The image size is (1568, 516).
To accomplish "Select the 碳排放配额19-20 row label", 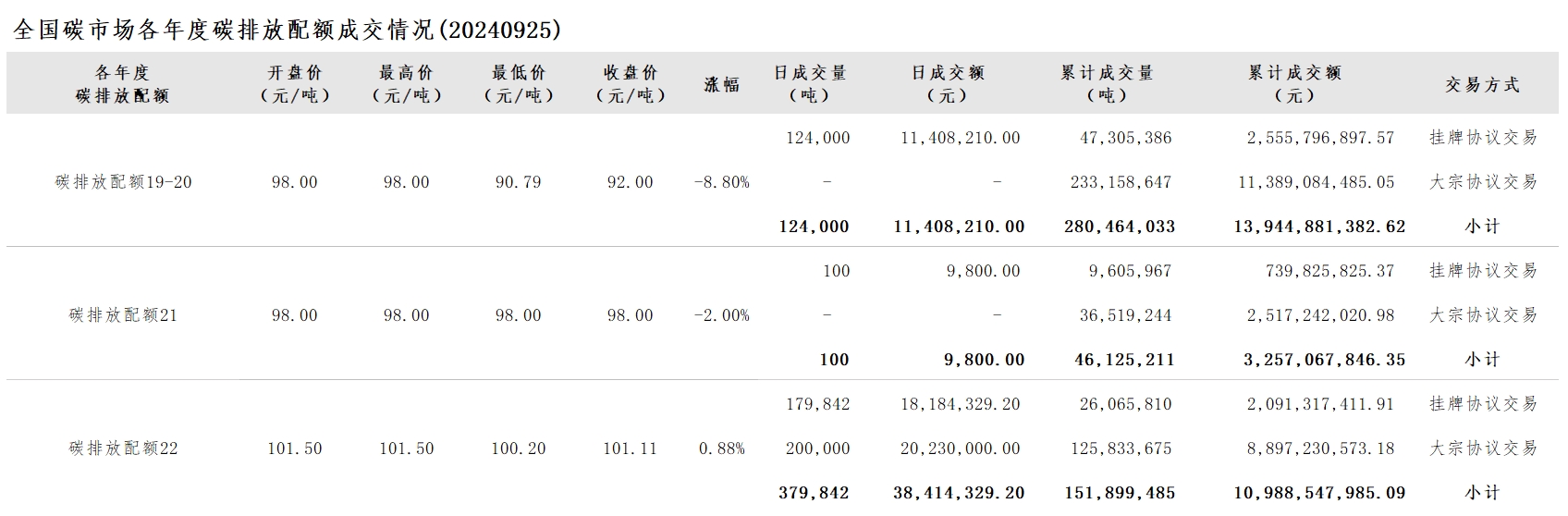I will pyautogui.click(x=123, y=182).
